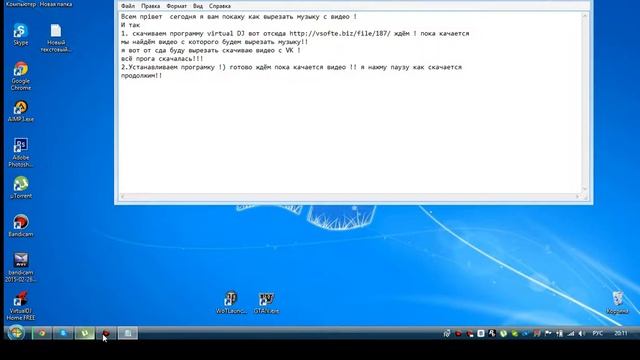The width and height of the screenshot is (640, 360).
Task: Click the Notepad vertical scrollbar down arrow
Action: 584,189
